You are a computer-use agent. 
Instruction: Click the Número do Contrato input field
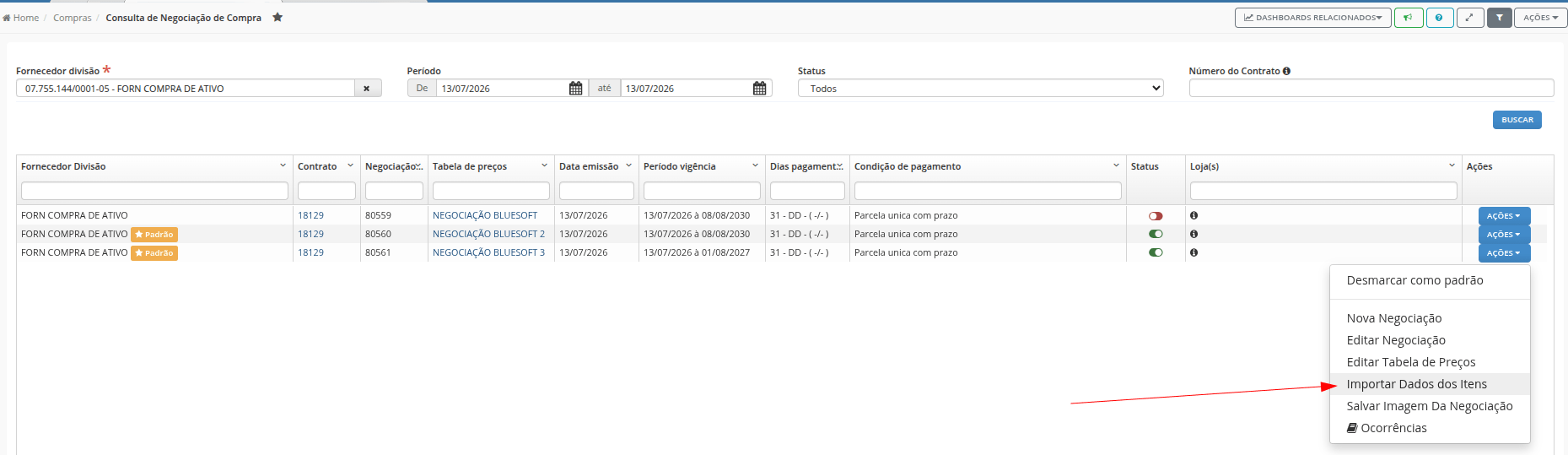[1371, 88]
